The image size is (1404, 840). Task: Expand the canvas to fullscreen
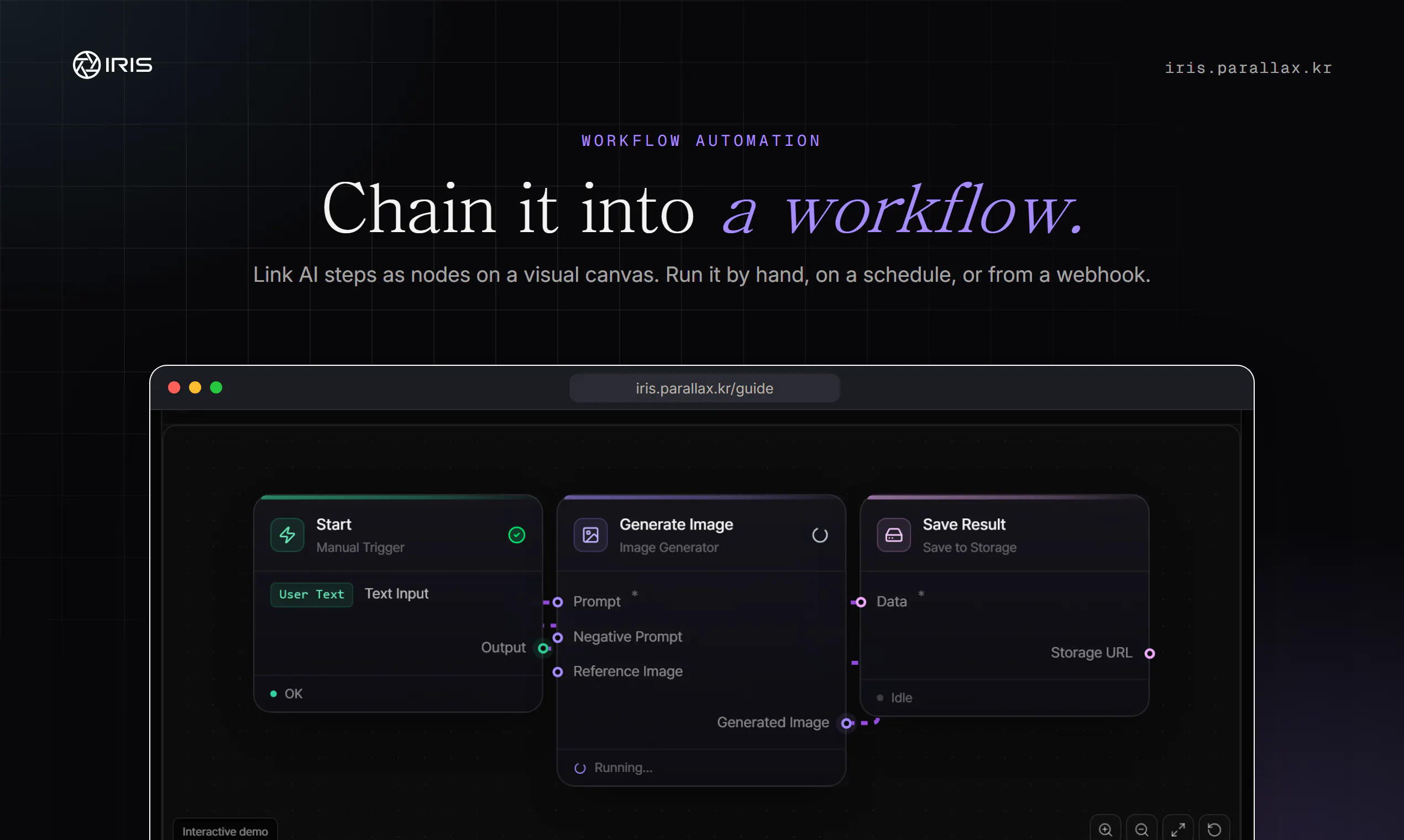(x=1178, y=830)
